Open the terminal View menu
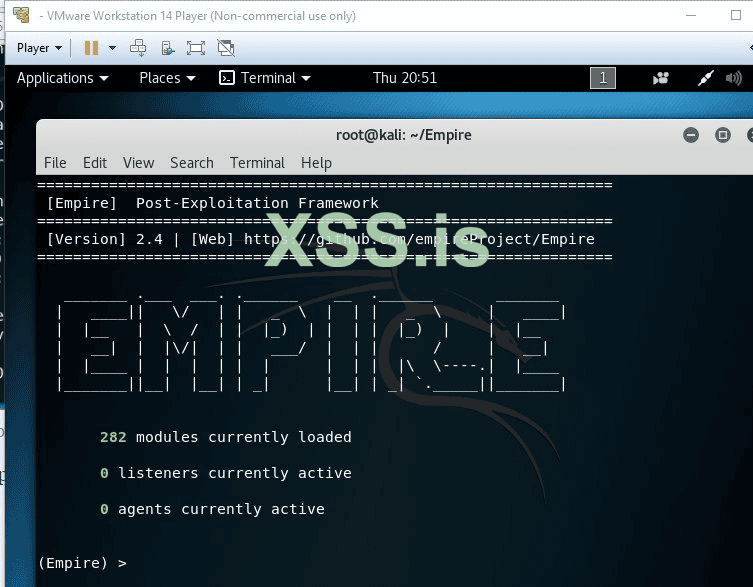Image resolution: width=753 pixels, height=587 pixels. coord(138,163)
